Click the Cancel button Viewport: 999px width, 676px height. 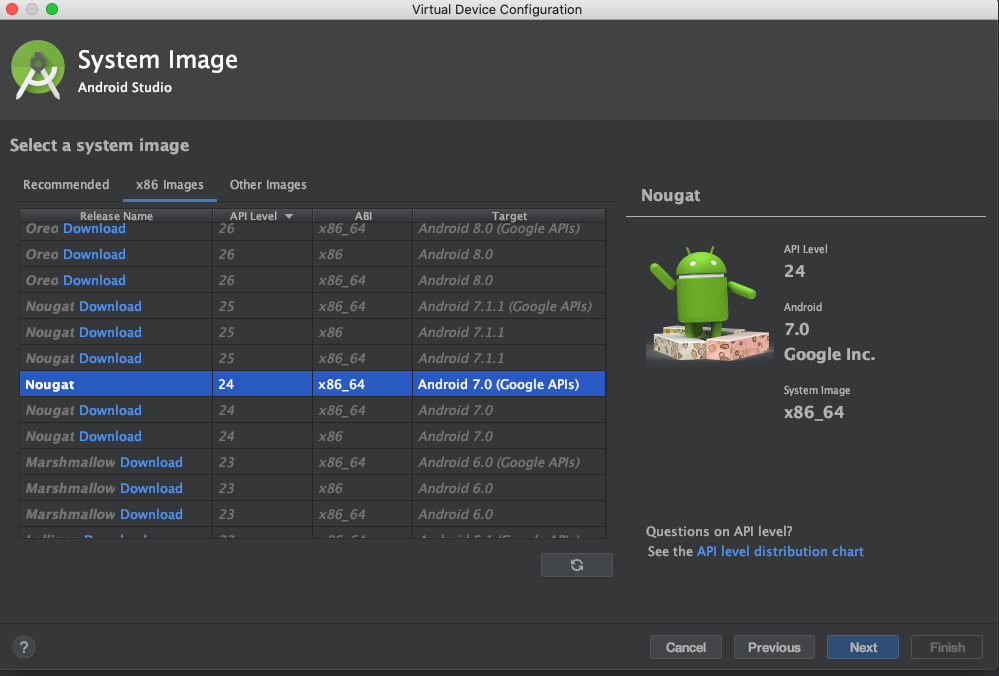click(x=686, y=647)
